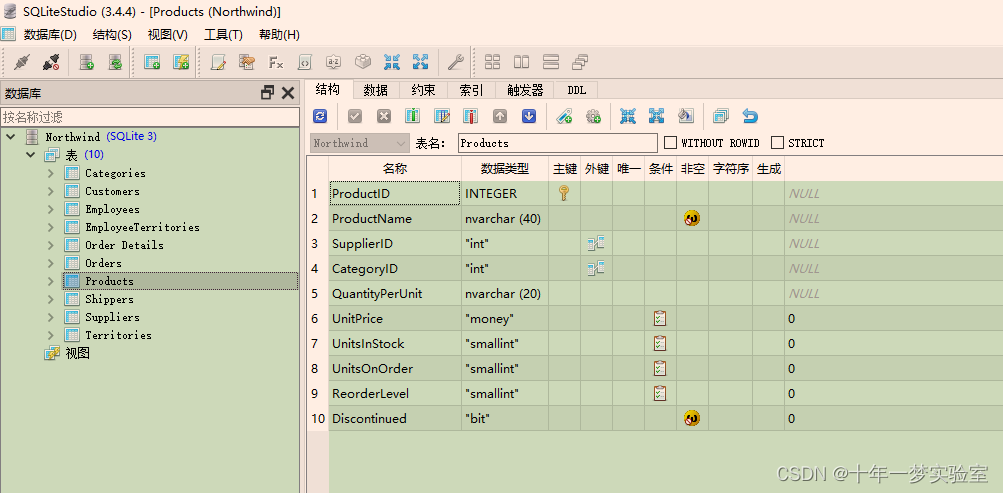This screenshot has height=493, width=1003.
Task: Open the 结构(S) menu
Action: (x=112, y=35)
